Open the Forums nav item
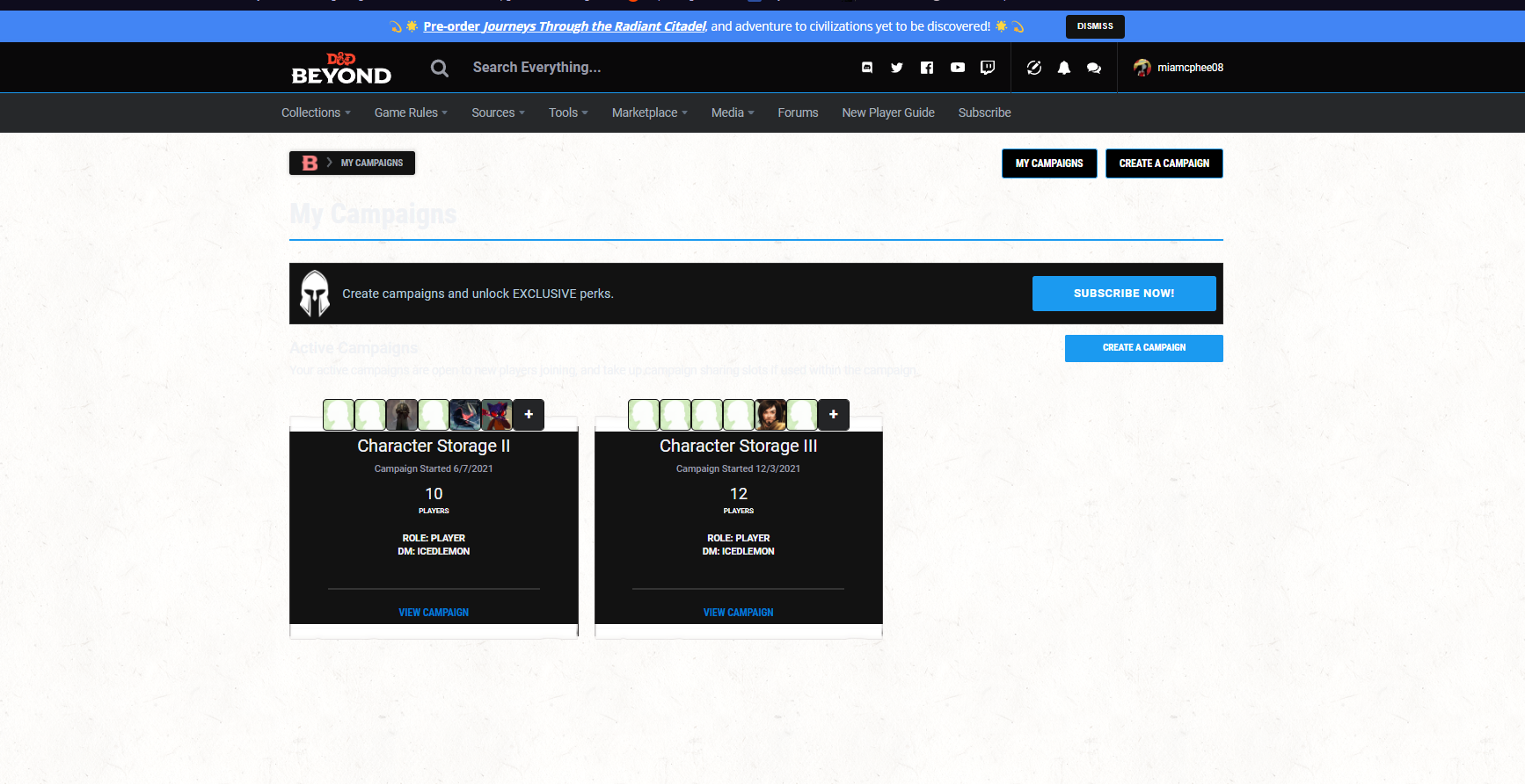Screen dimensions: 1525x784 click(x=798, y=113)
